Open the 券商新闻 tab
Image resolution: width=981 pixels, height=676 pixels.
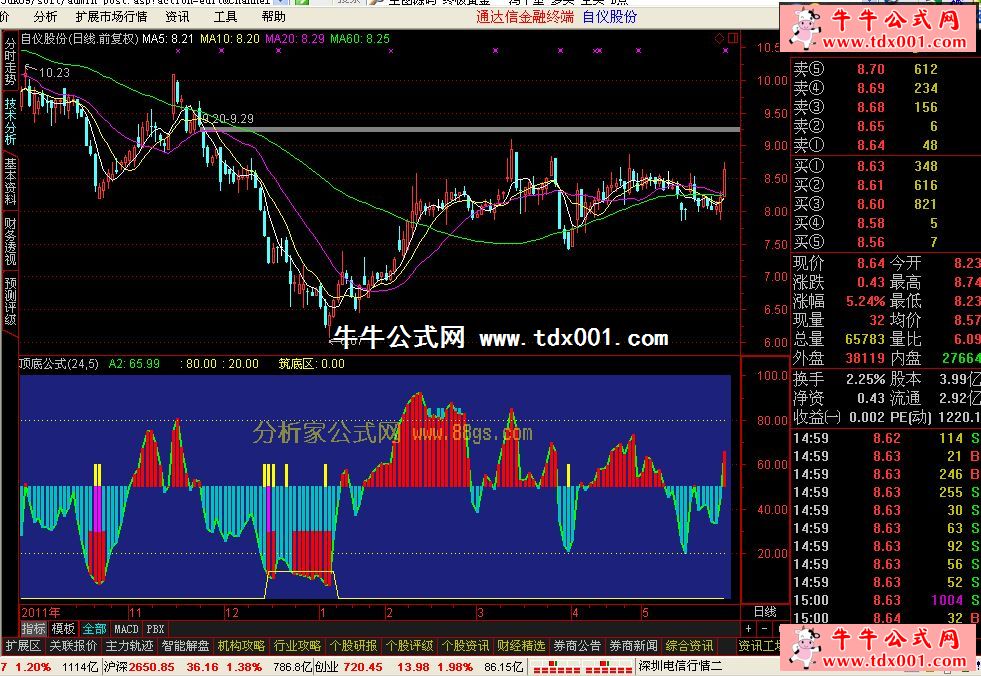(634, 645)
